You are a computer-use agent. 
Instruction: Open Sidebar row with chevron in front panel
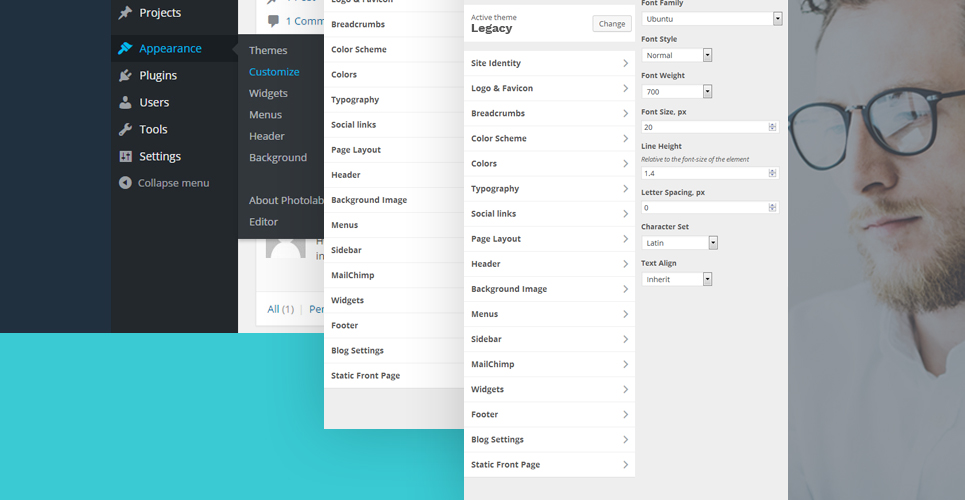click(x=549, y=339)
